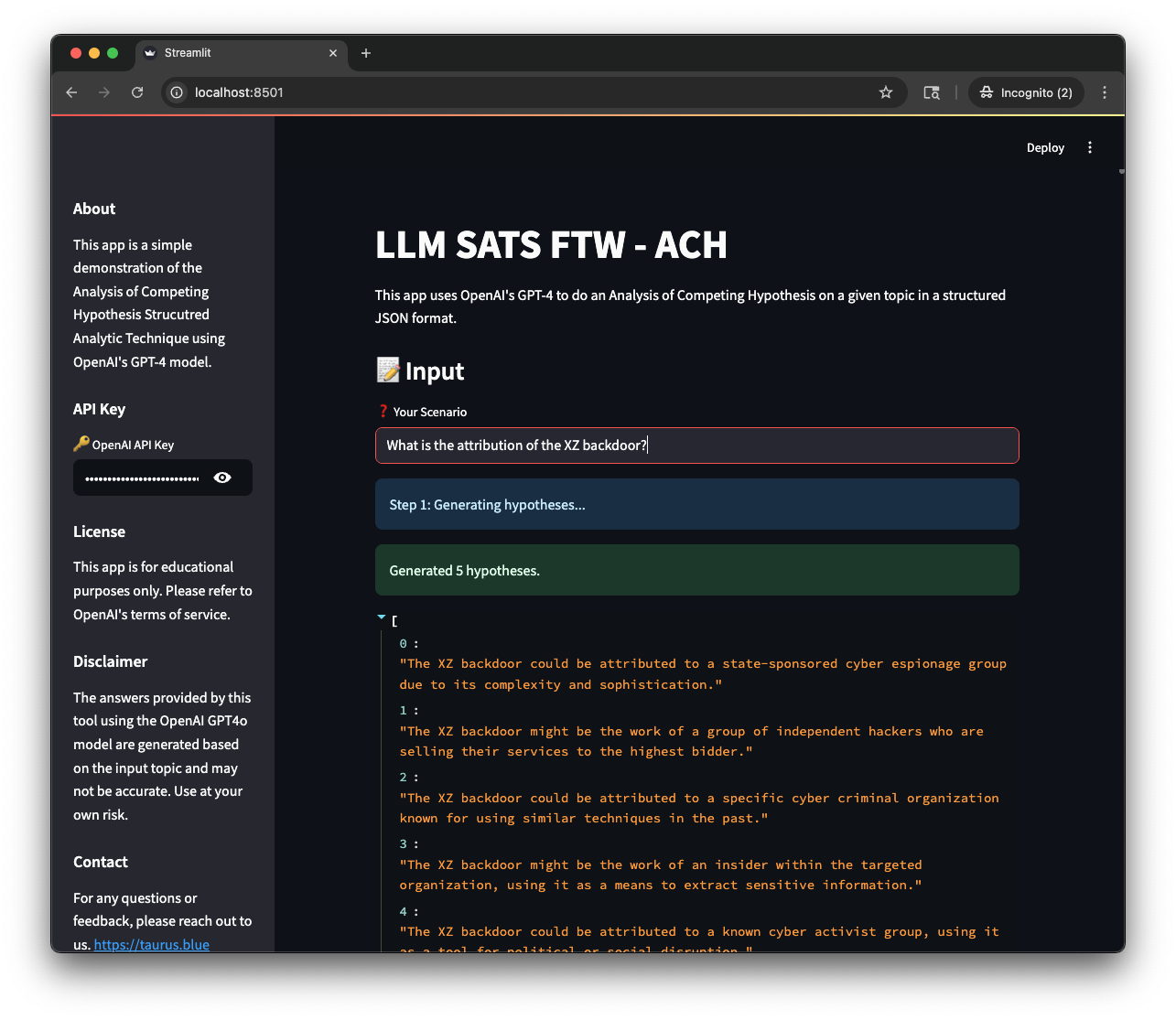This screenshot has height=1020, width=1176.
Task: Click hypothesis 2 about cyber criminal organization
Action: [699, 808]
